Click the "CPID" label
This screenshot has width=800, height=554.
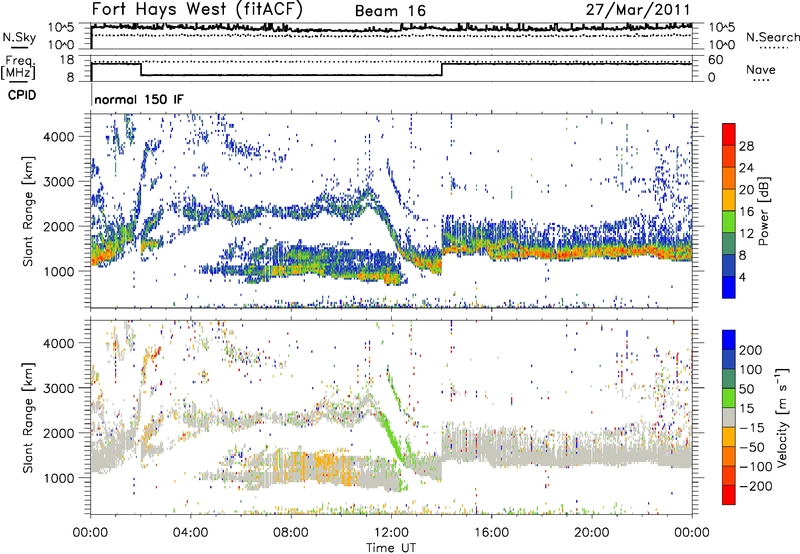22,95
